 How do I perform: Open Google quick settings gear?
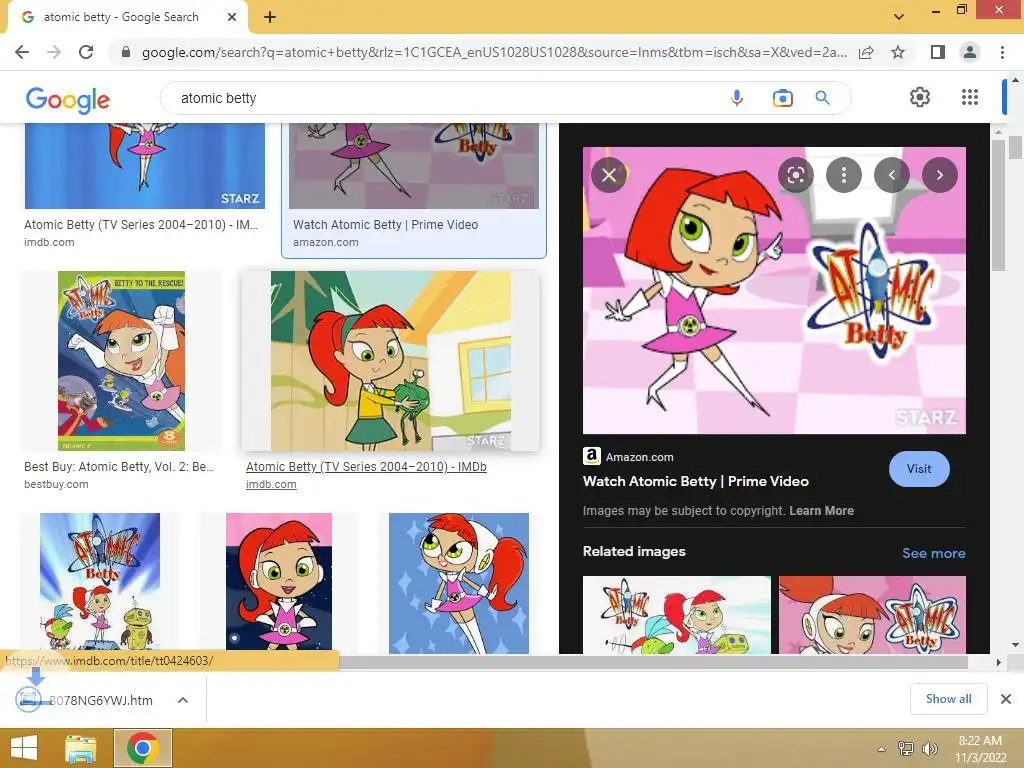click(920, 97)
